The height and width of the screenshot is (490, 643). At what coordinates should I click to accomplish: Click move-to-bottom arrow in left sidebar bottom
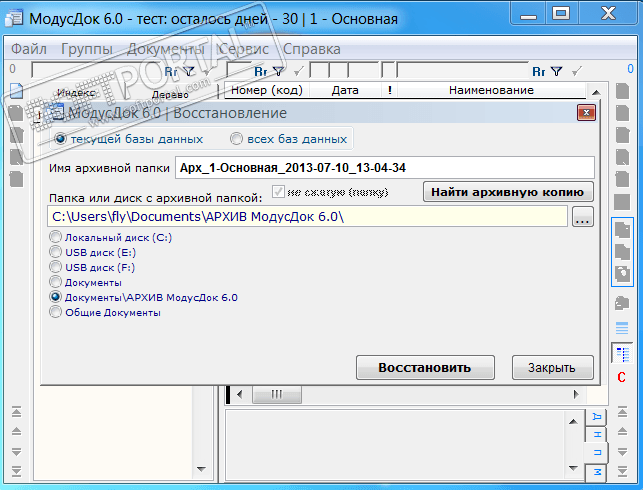pos(16,471)
